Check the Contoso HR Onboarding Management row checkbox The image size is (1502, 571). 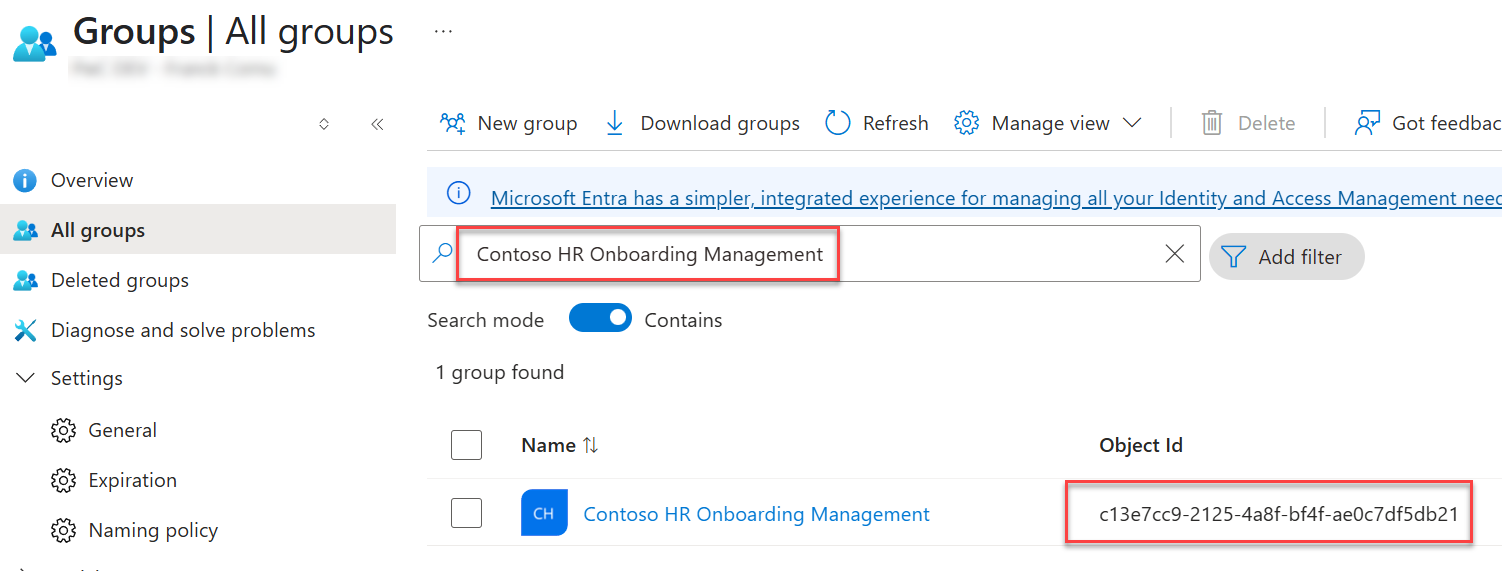coord(466,513)
